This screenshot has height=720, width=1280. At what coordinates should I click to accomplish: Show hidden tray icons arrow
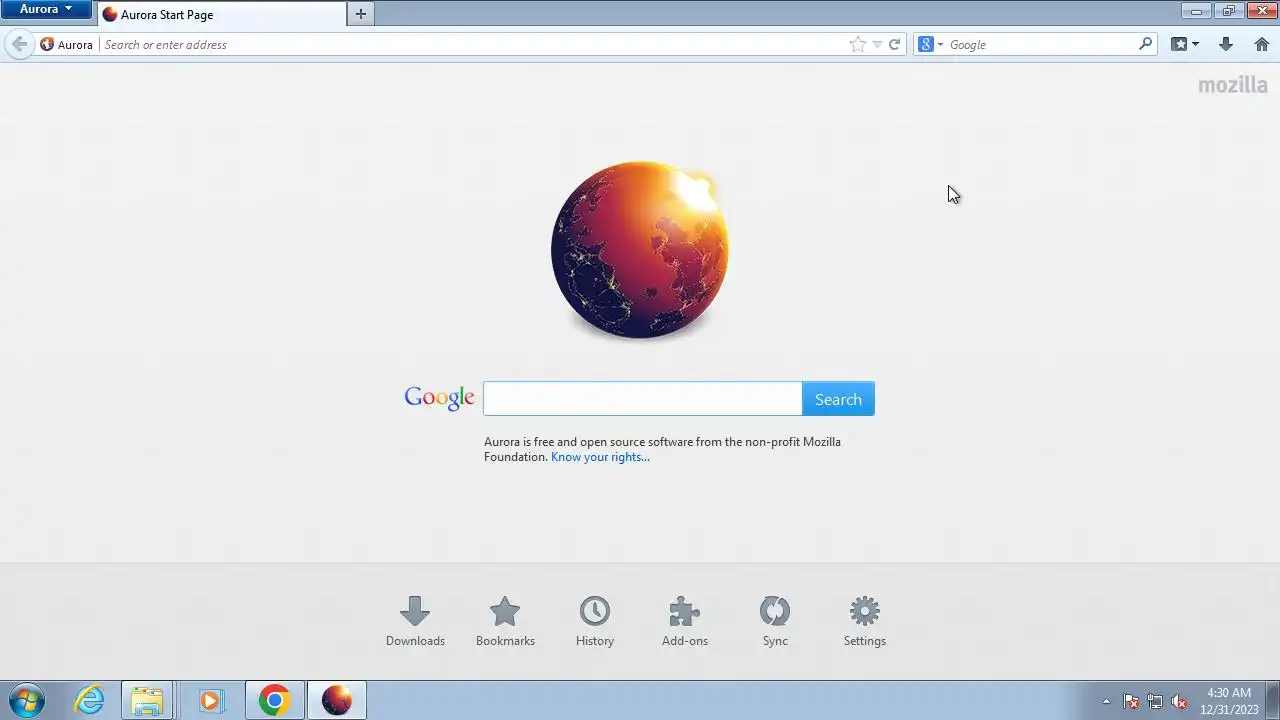pos(1106,701)
